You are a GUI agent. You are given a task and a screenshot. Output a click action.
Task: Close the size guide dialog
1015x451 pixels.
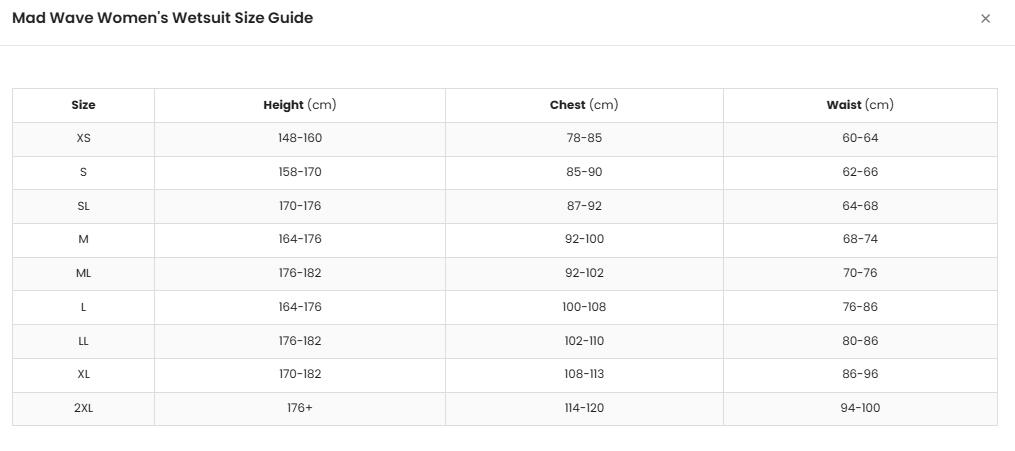[x=985, y=19]
